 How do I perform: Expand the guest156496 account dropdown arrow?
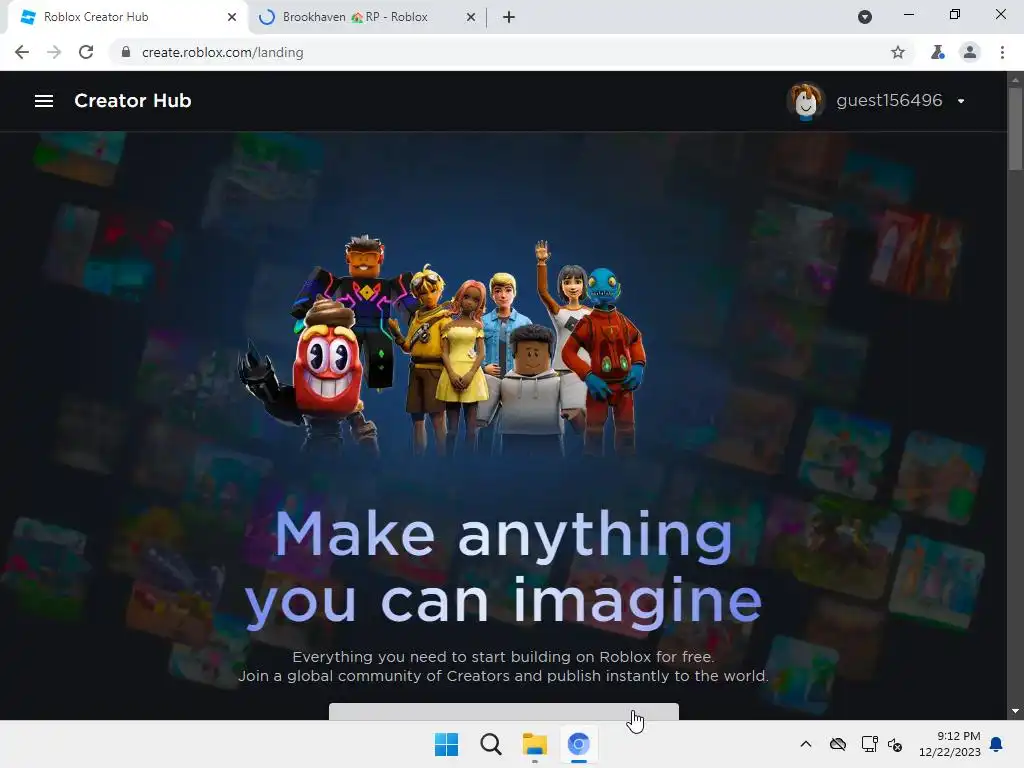tap(961, 101)
